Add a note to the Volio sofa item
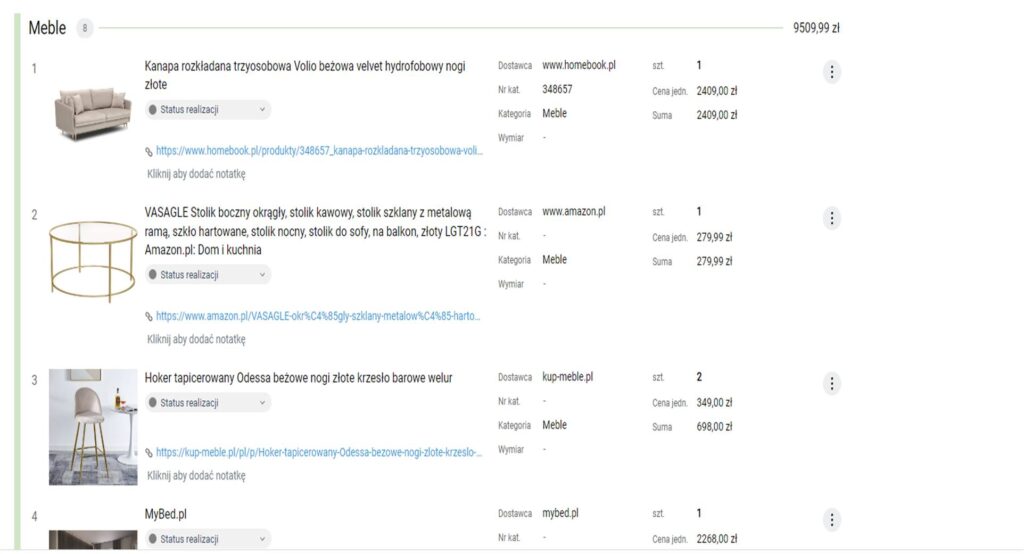The height and width of the screenshot is (554, 1024). tap(196, 174)
